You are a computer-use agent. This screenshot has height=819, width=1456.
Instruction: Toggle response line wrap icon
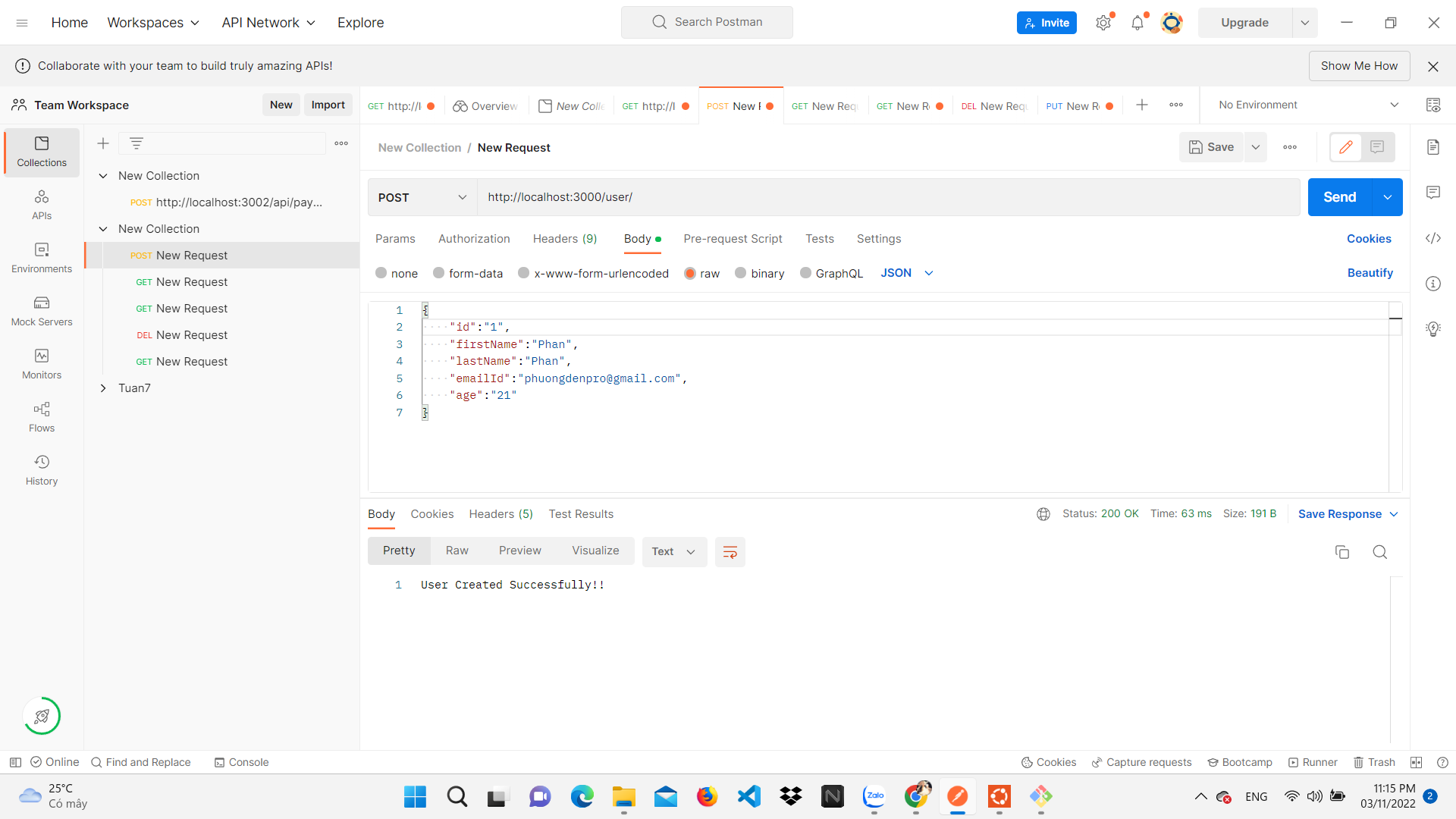730,552
